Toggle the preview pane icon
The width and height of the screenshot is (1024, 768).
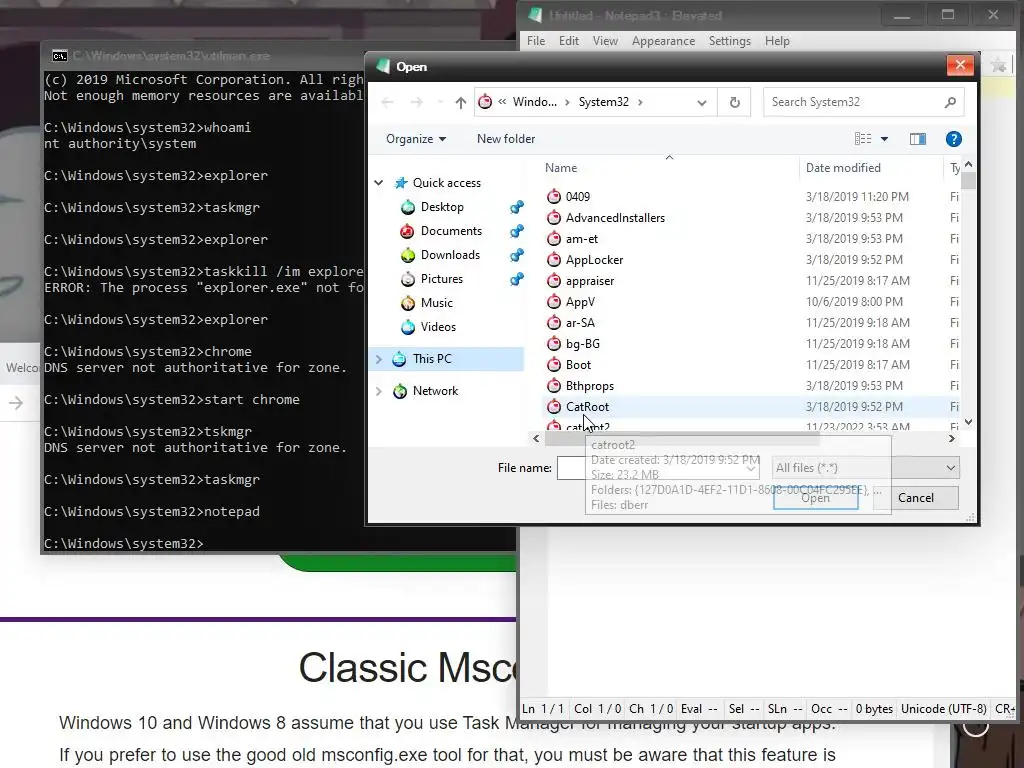coord(918,139)
